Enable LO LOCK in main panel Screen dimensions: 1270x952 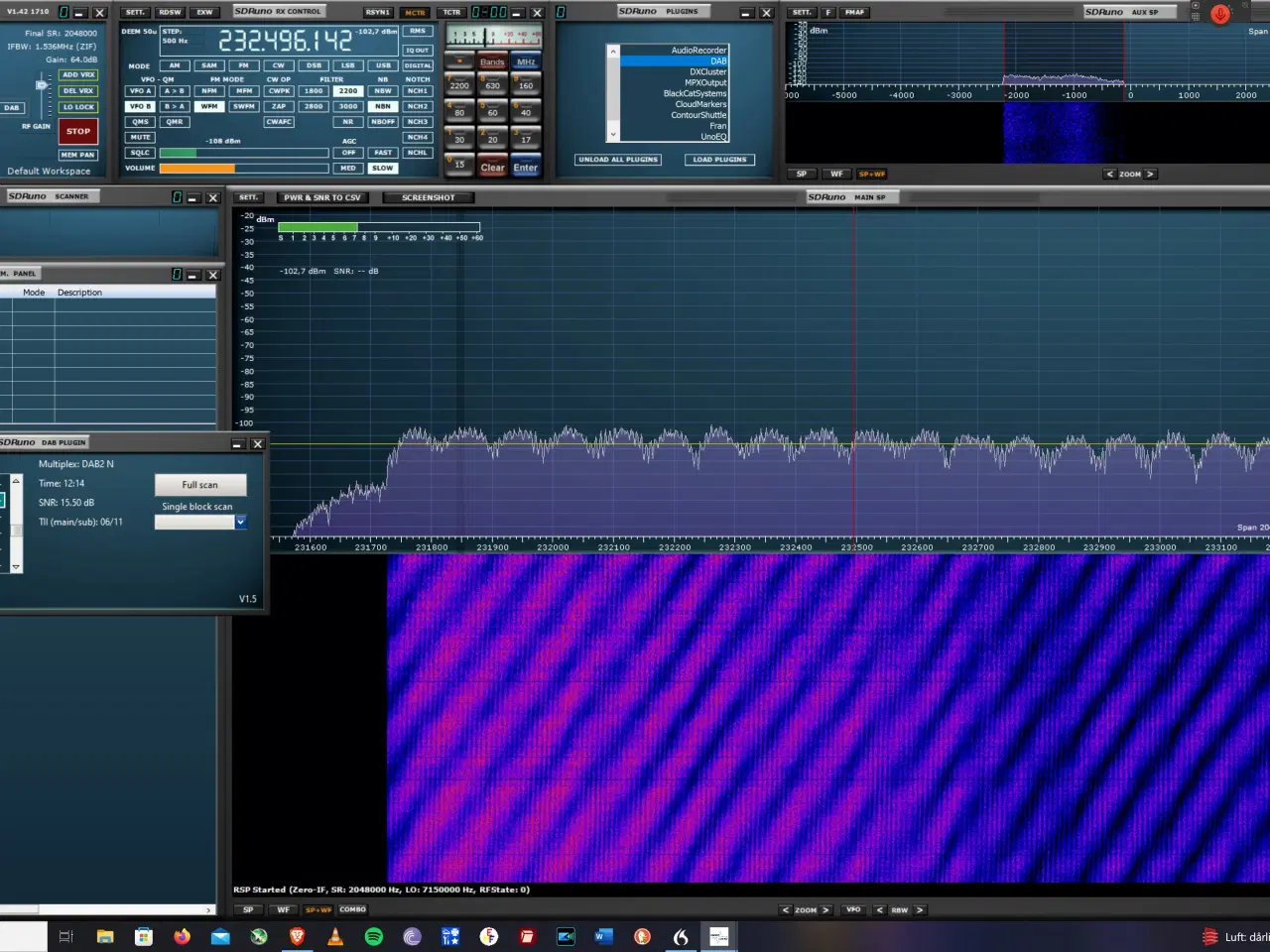[x=78, y=107]
